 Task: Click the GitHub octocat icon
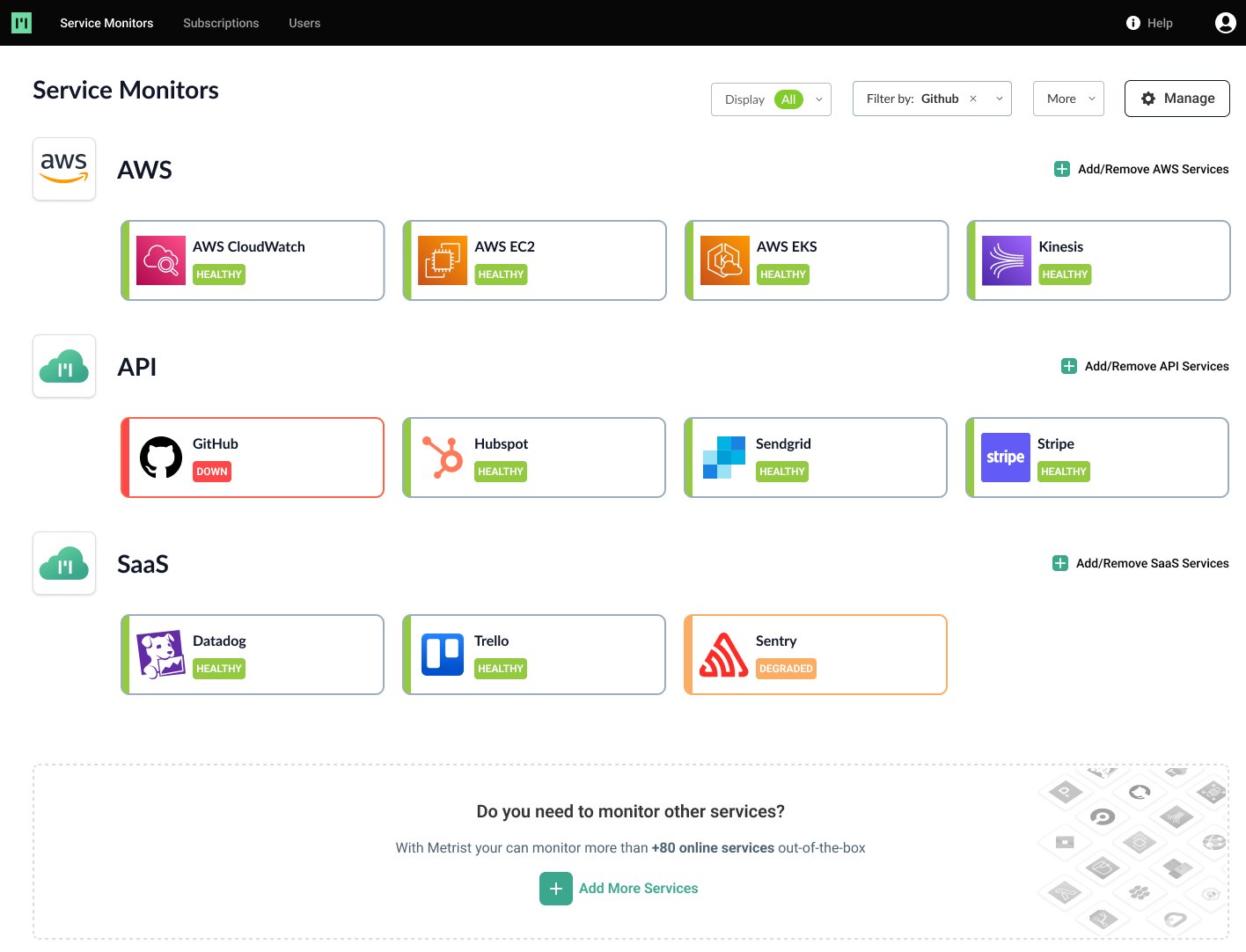pos(161,458)
